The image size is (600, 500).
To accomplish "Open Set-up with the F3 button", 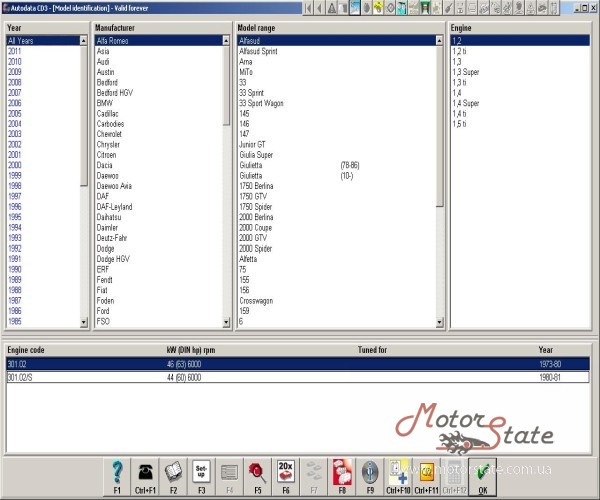I will [201, 477].
